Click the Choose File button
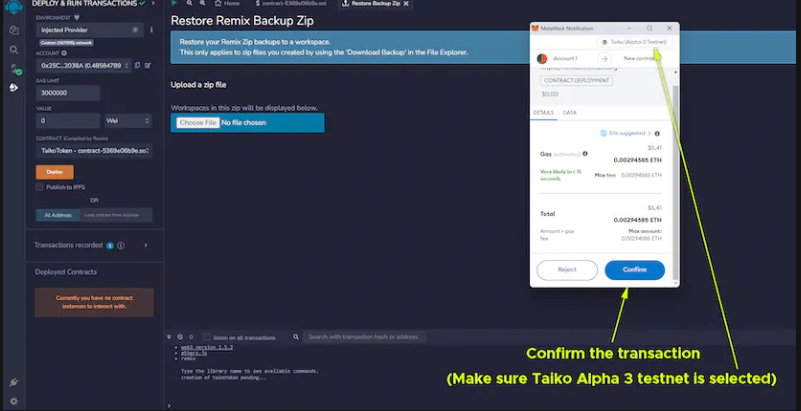 (x=198, y=123)
